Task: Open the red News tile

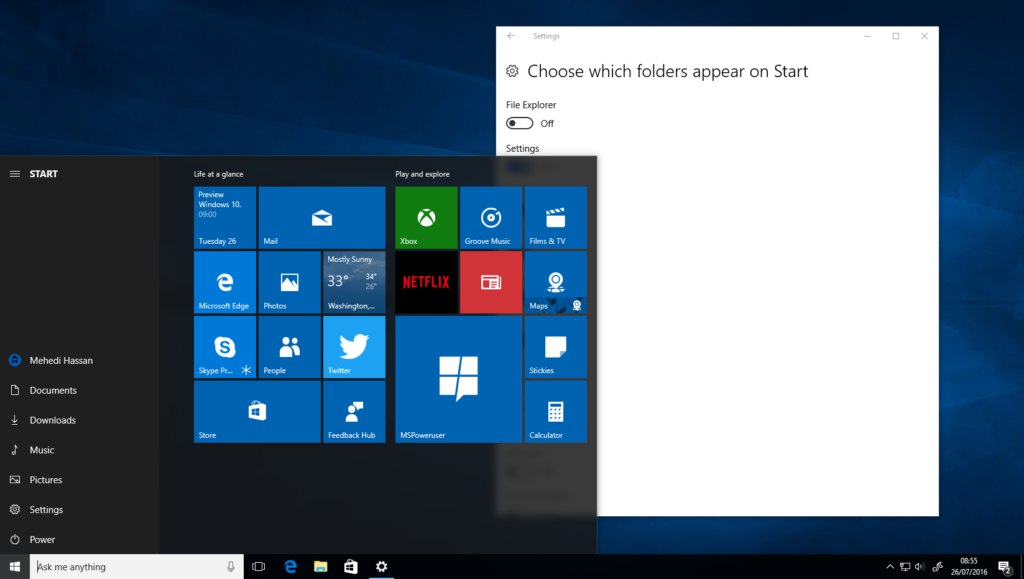Action: pos(491,282)
